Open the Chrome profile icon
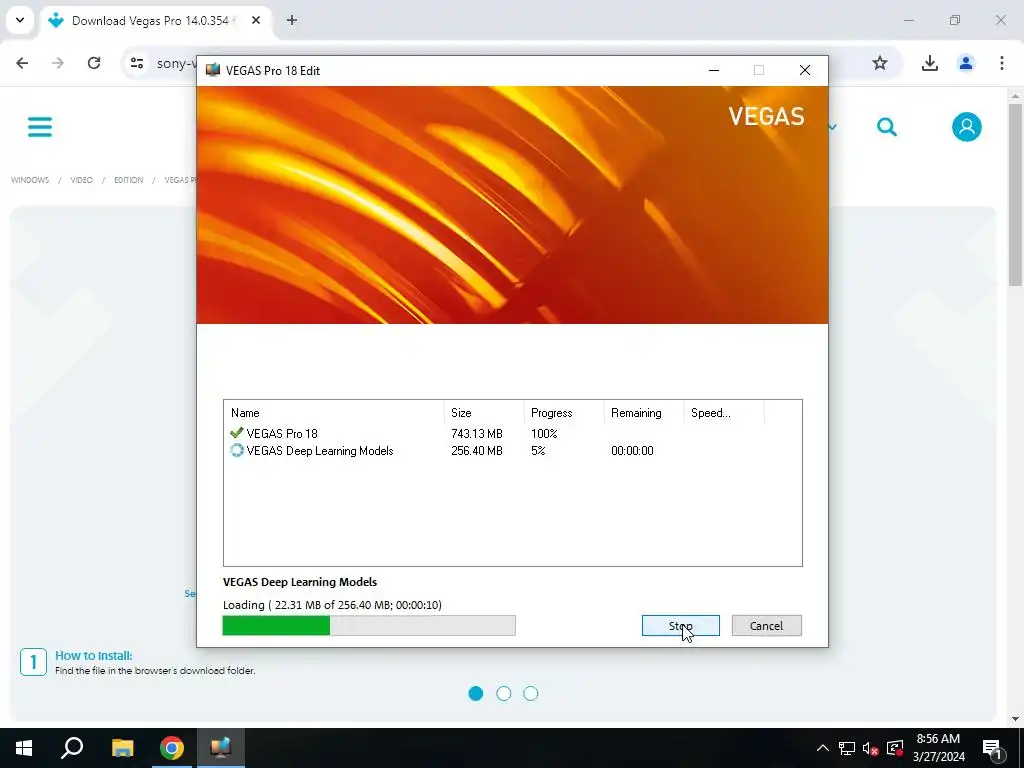Viewport: 1024px width, 768px height. [965, 63]
